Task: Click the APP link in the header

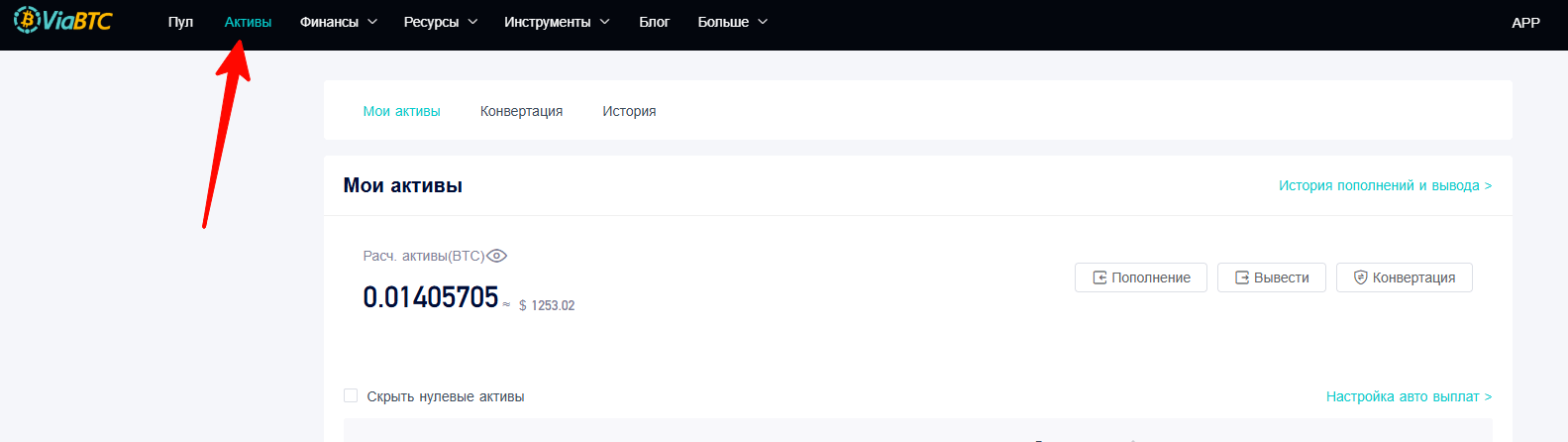Action: 1525,22
